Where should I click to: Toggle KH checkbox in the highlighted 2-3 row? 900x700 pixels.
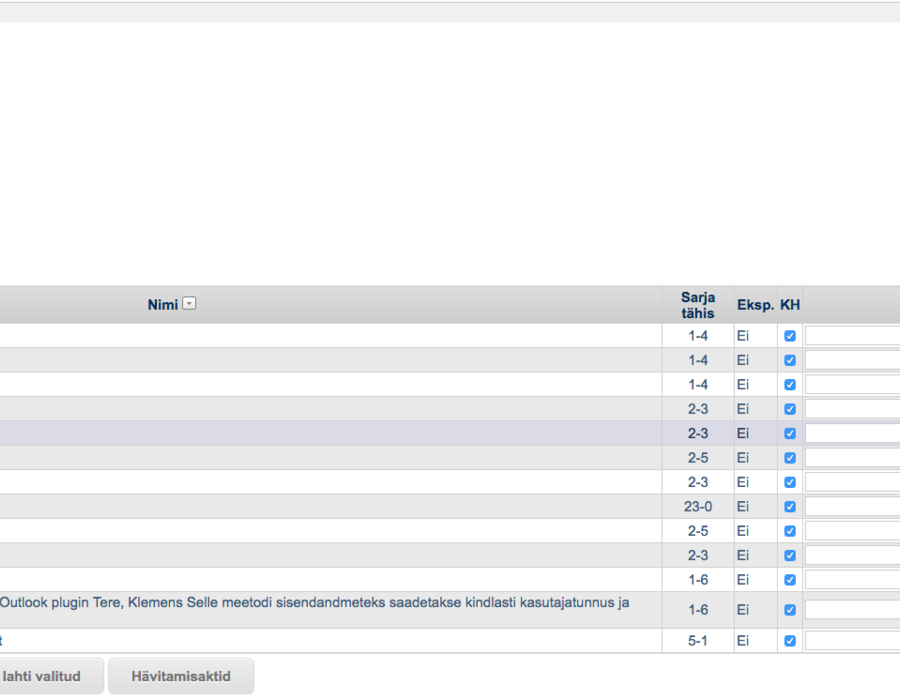790,433
